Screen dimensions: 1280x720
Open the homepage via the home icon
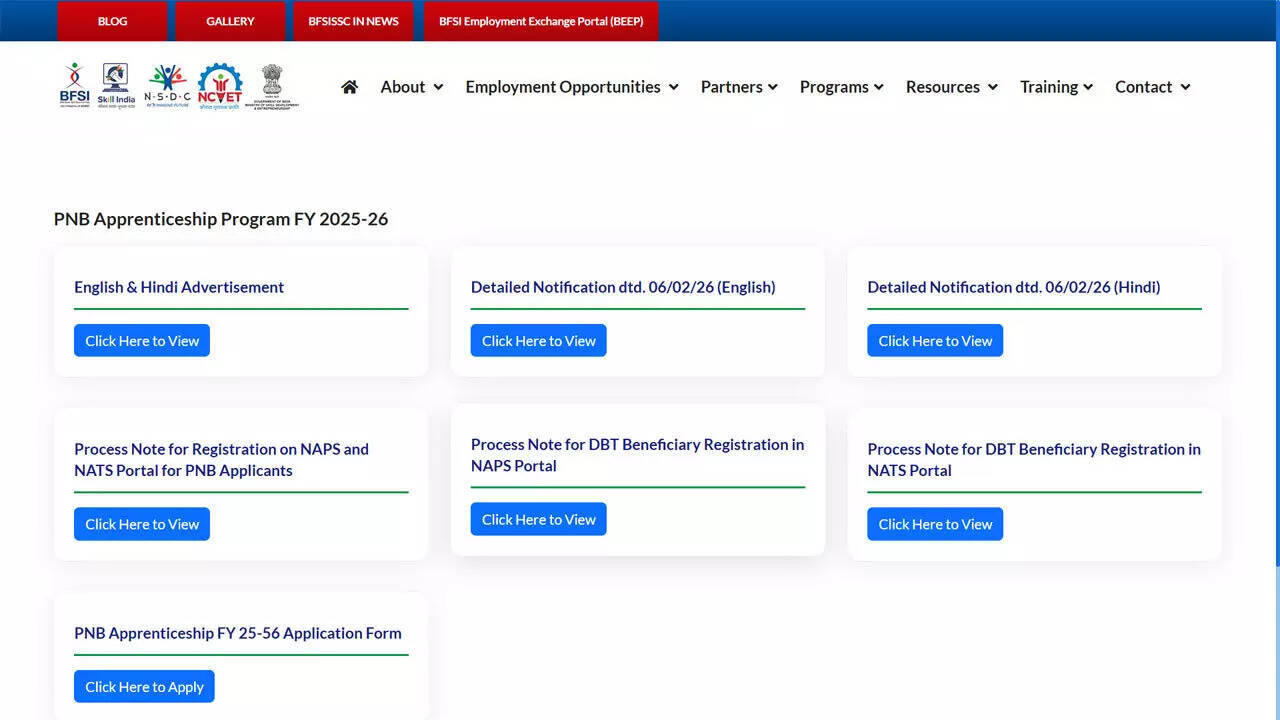point(349,87)
